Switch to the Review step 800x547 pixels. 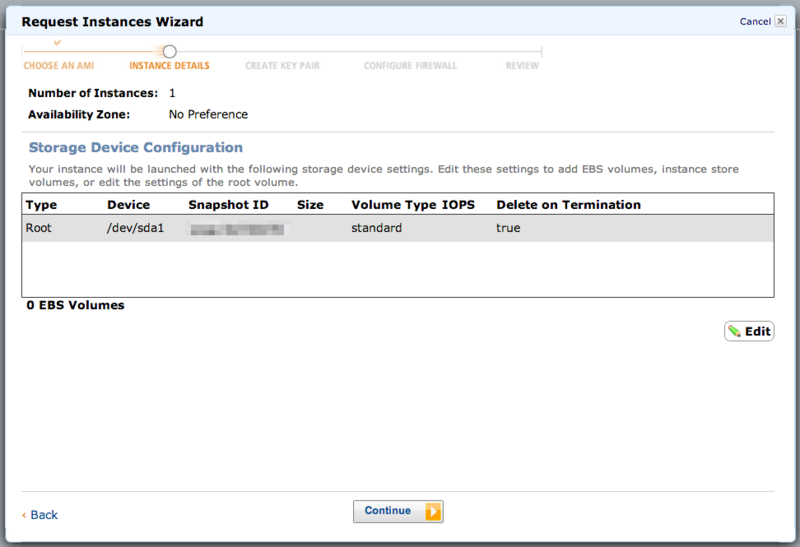point(522,66)
